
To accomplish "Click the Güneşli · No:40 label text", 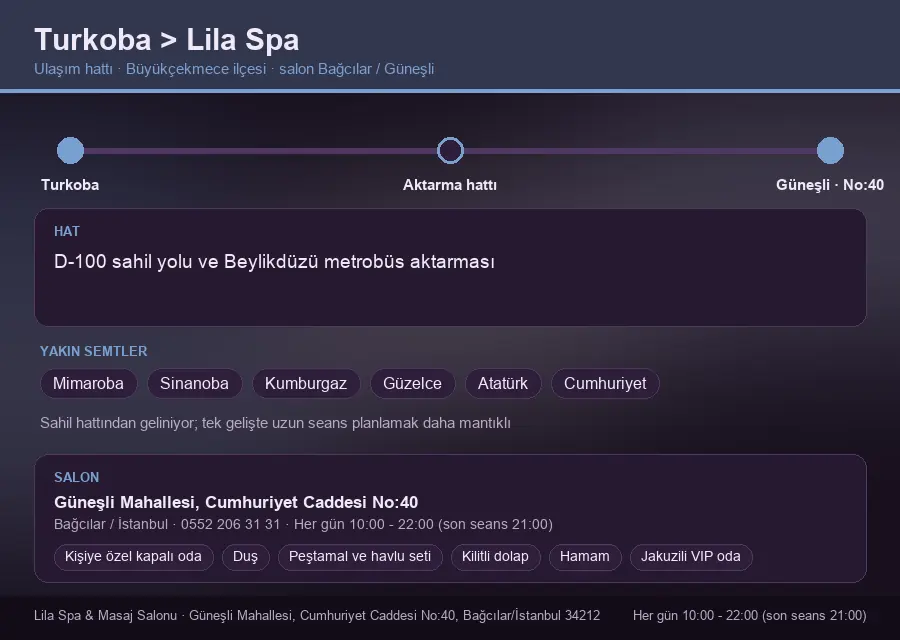I will (x=830, y=185).
